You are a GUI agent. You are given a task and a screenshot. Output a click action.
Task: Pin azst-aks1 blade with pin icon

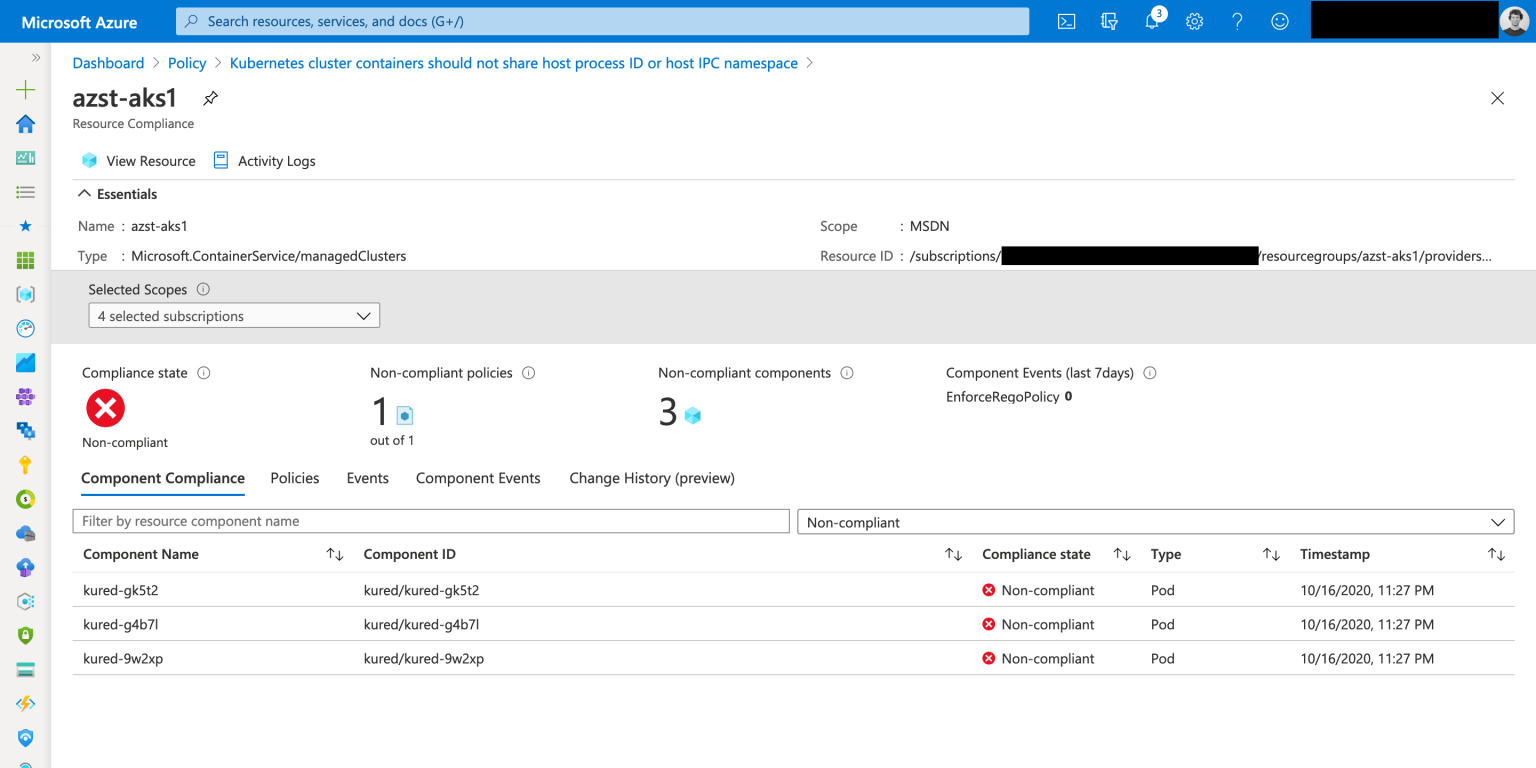click(x=210, y=98)
